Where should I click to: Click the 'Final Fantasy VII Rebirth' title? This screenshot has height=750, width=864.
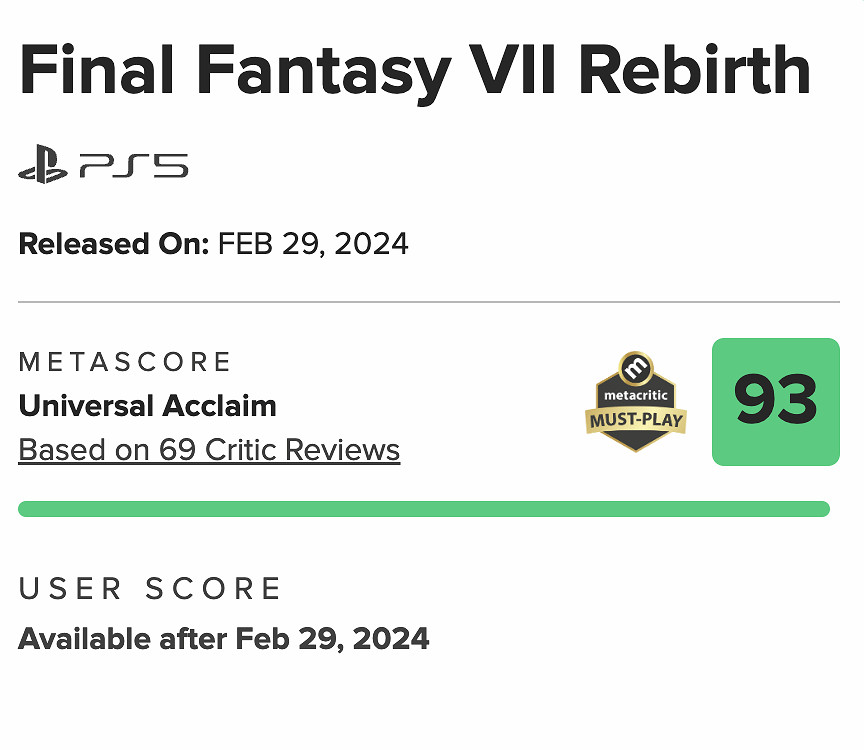[x=414, y=69]
